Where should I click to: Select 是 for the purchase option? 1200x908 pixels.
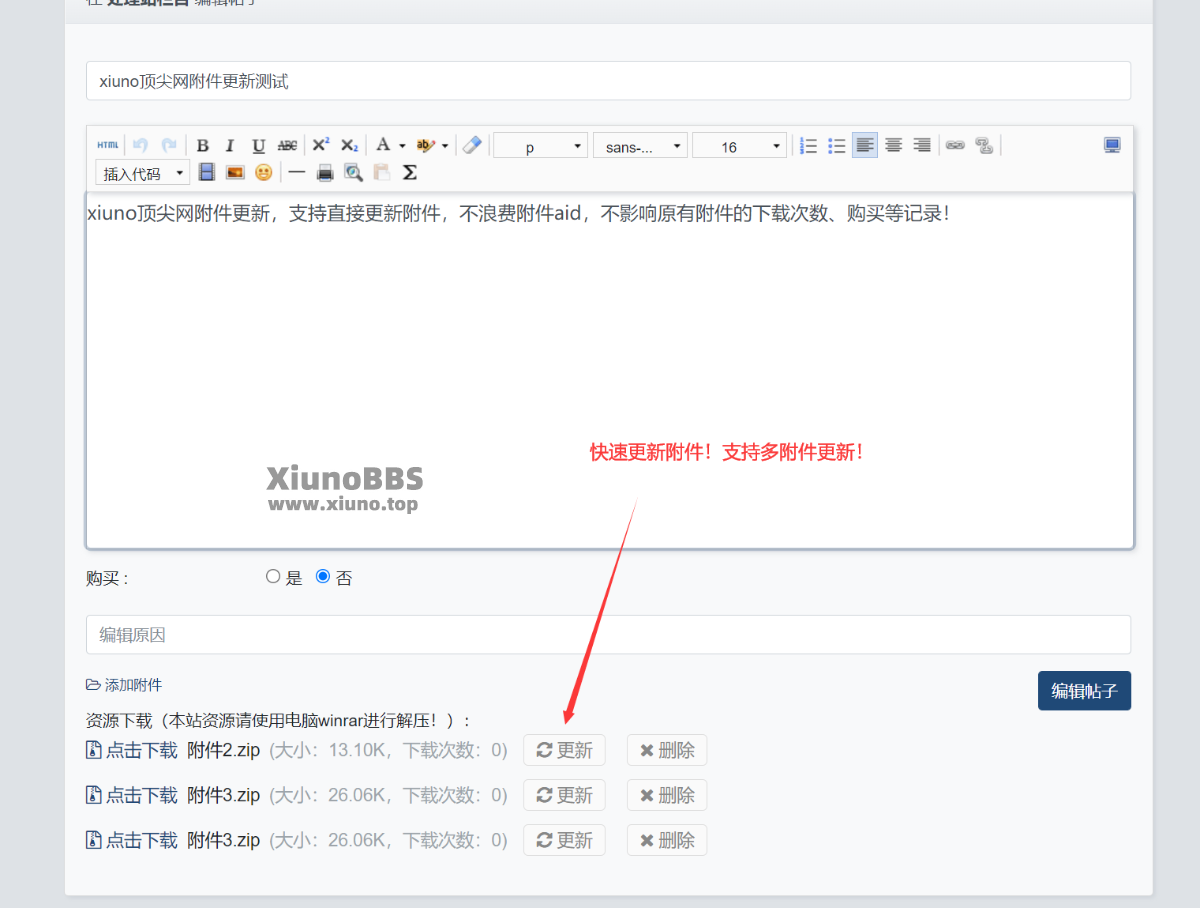[x=273, y=577]
